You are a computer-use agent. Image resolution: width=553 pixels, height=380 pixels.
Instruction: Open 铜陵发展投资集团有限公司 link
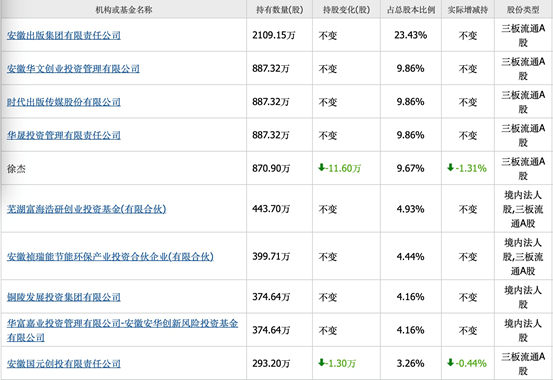(x=64, y=297)
